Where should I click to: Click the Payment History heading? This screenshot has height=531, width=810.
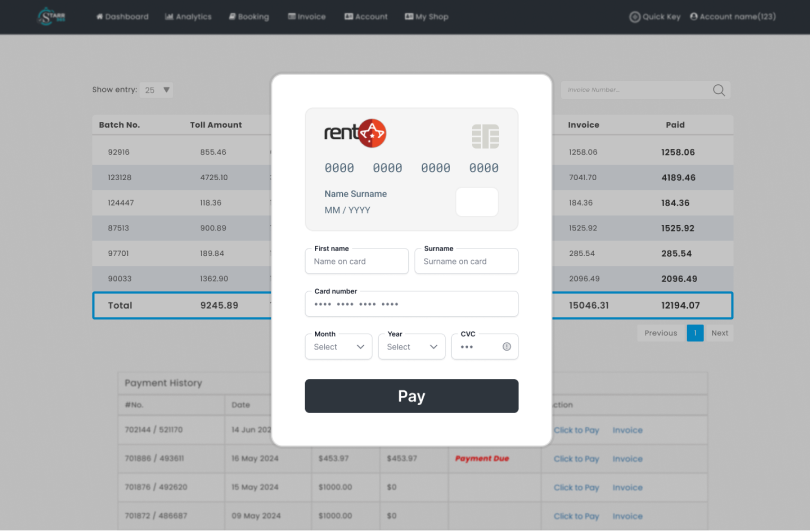click(x=163, y=383)
